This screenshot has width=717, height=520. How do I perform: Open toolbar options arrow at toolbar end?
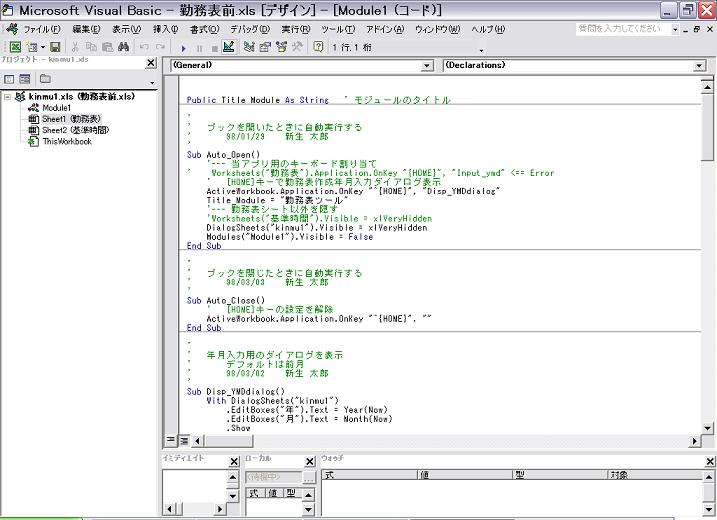click(x=481, y=50)
